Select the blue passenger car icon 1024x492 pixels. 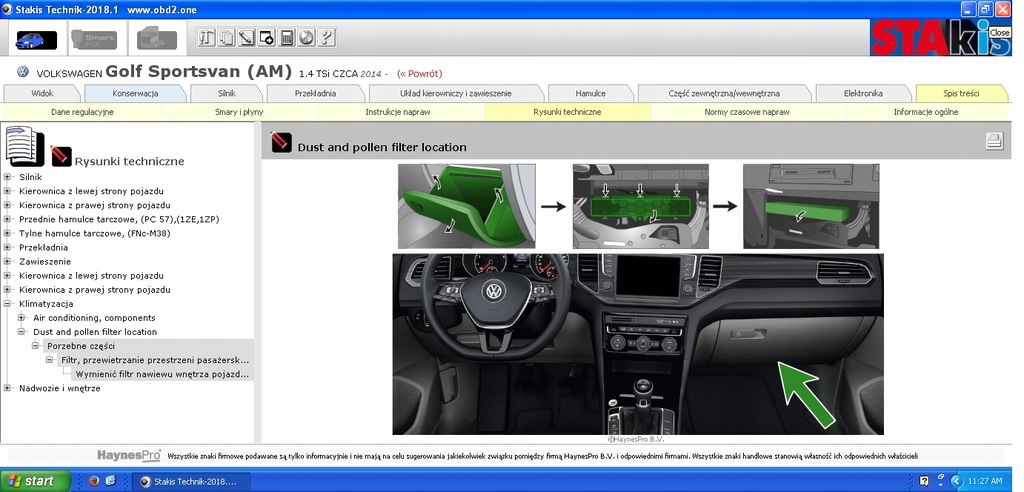click(36, 39)
